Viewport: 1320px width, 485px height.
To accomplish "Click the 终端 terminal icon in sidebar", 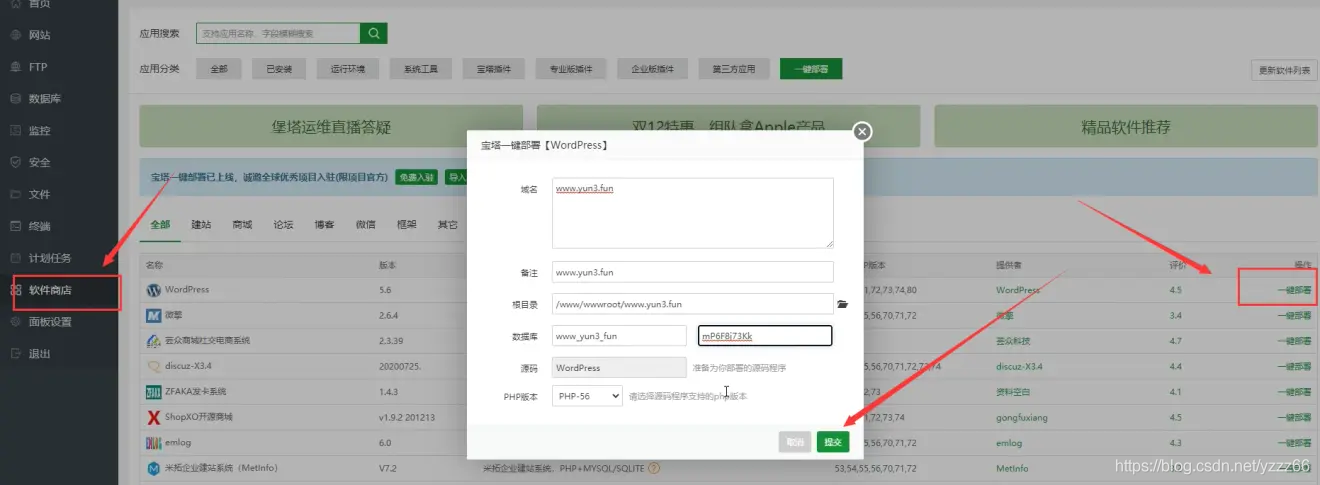I will tap(15, 226).
